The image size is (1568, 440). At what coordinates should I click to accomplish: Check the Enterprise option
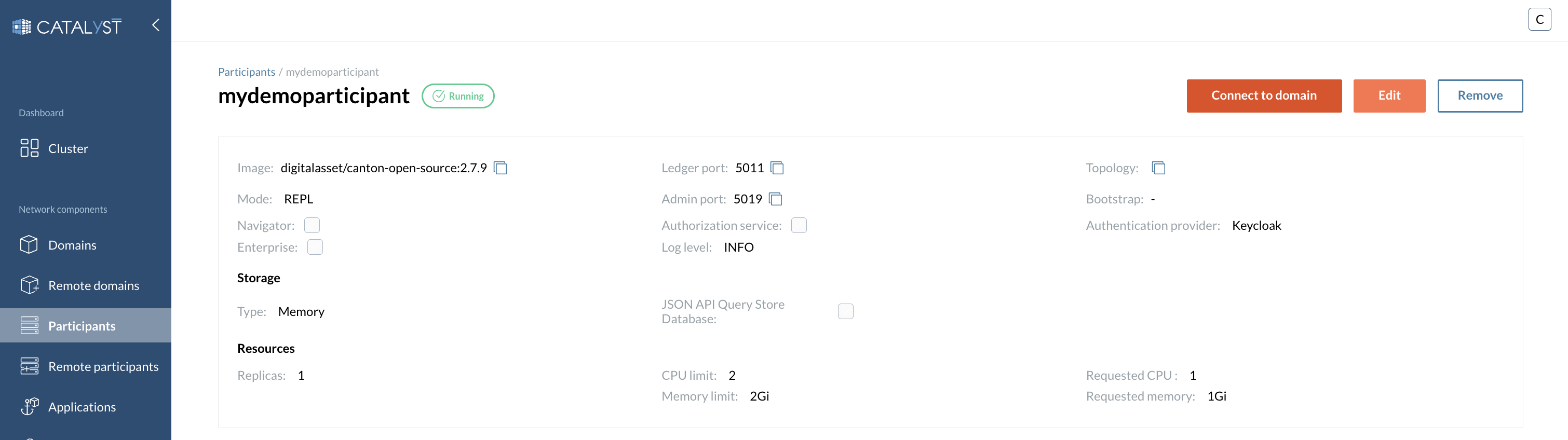click(x=315, y=247)
